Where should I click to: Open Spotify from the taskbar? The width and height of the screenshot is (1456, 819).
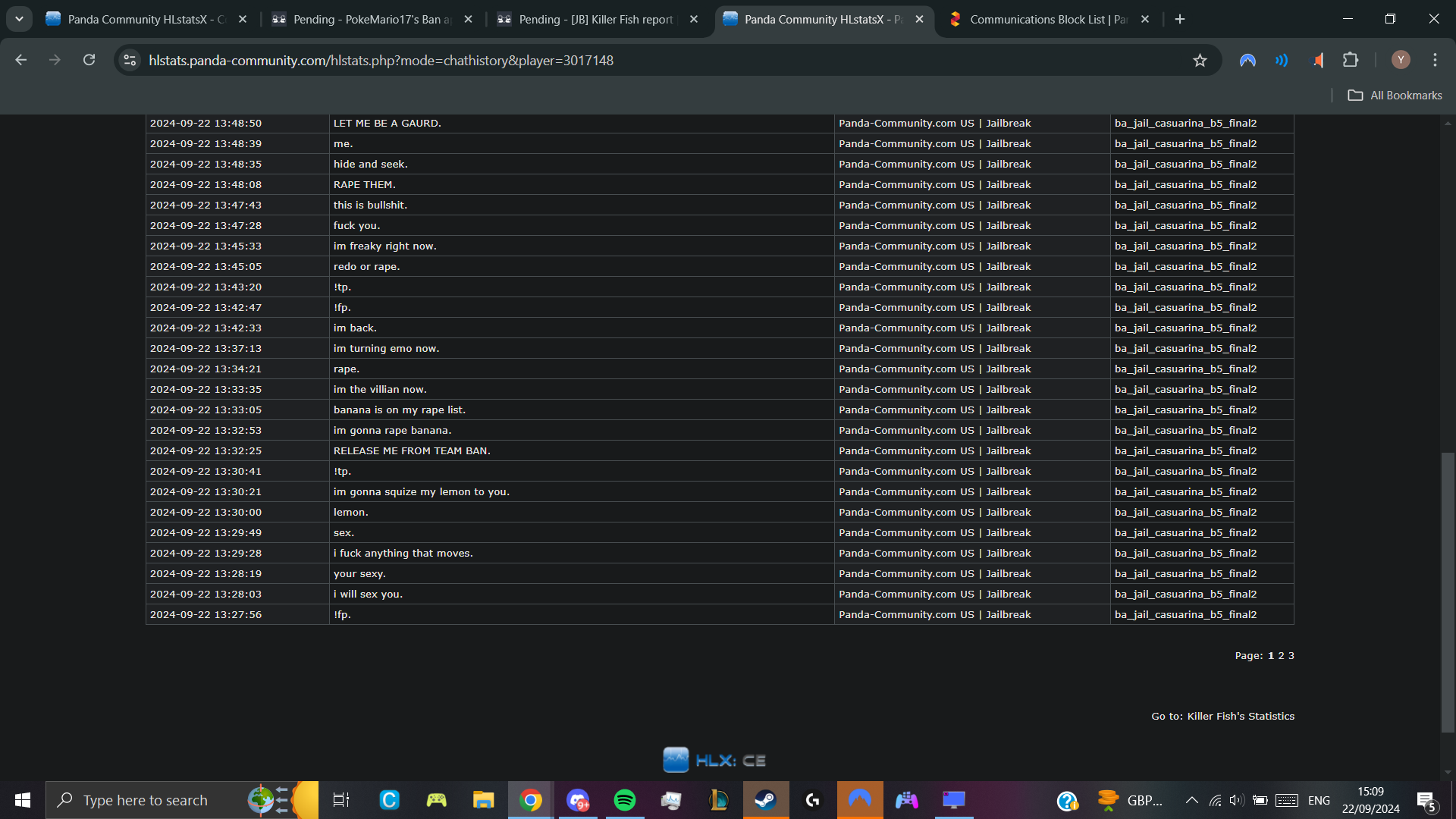[625, 800]
